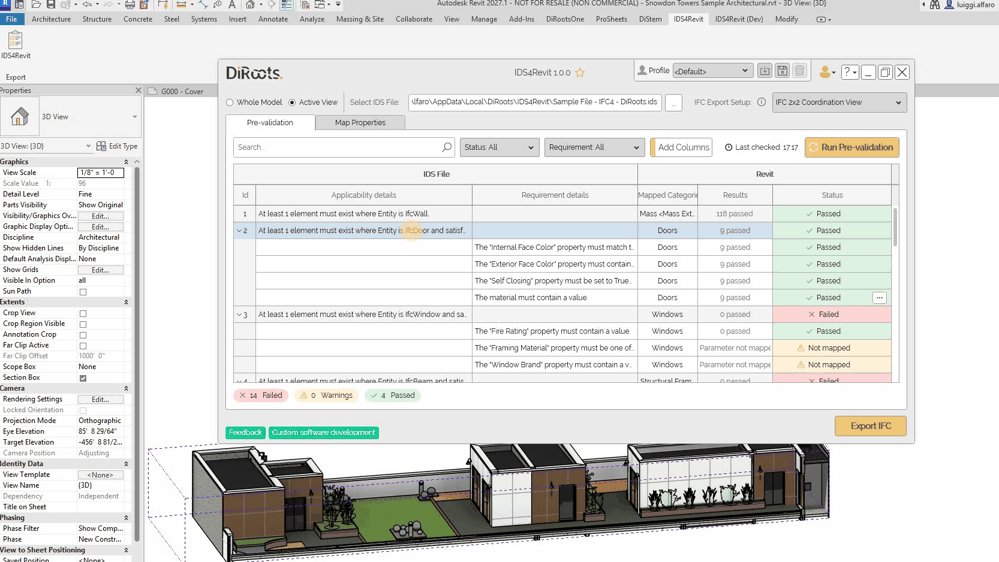Click the ellipsis icon in material row

tap(879, 298)
